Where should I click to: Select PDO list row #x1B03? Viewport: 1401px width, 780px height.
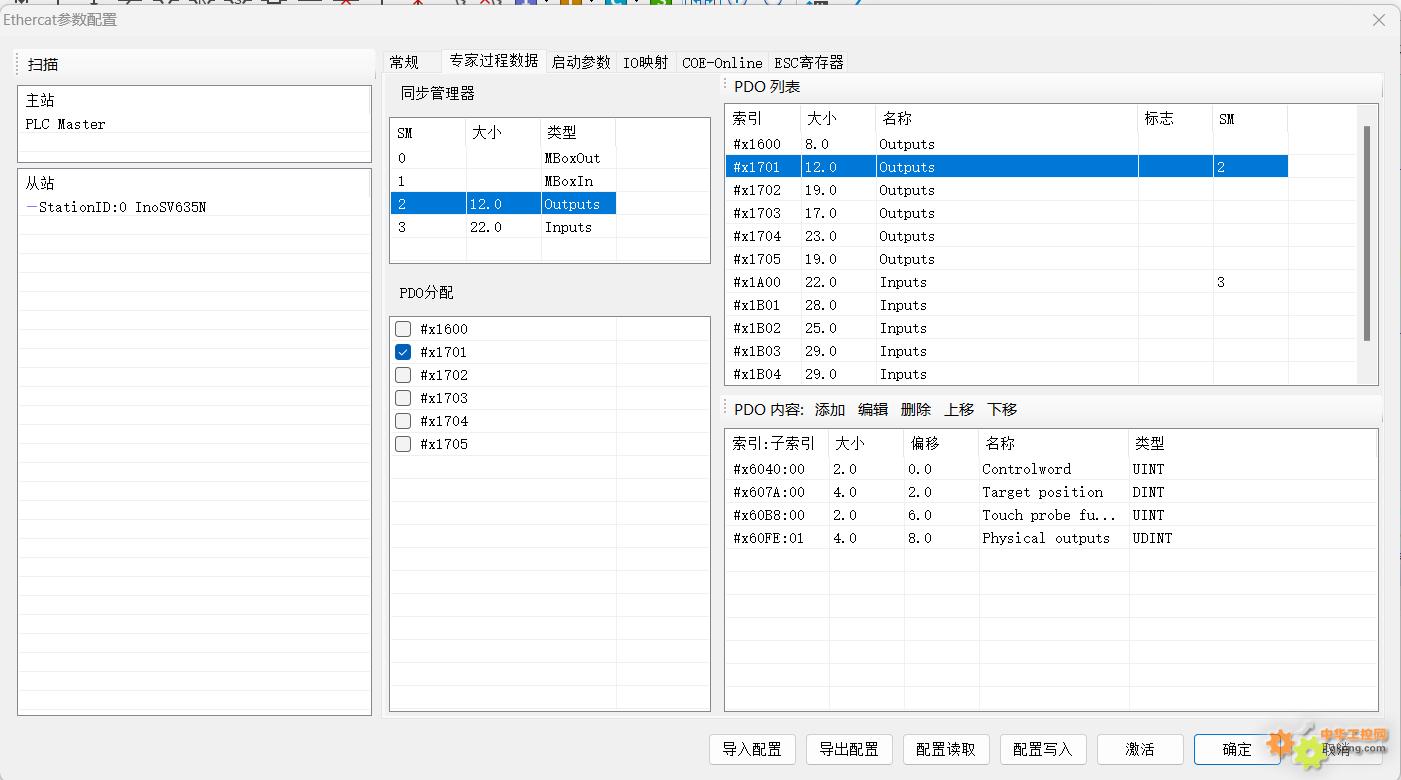tap(1007, 351)
